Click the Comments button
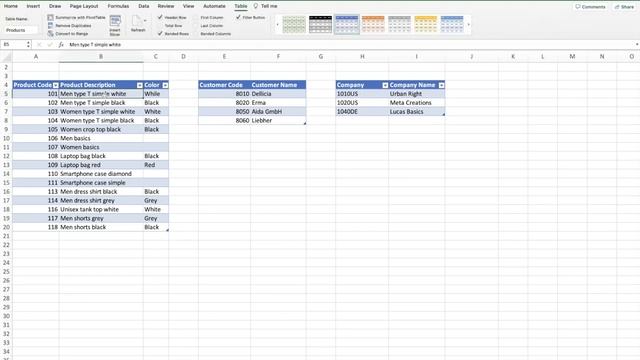Image resolution: width=640 pixels, height=360 pixels. (x=590, y=7)
